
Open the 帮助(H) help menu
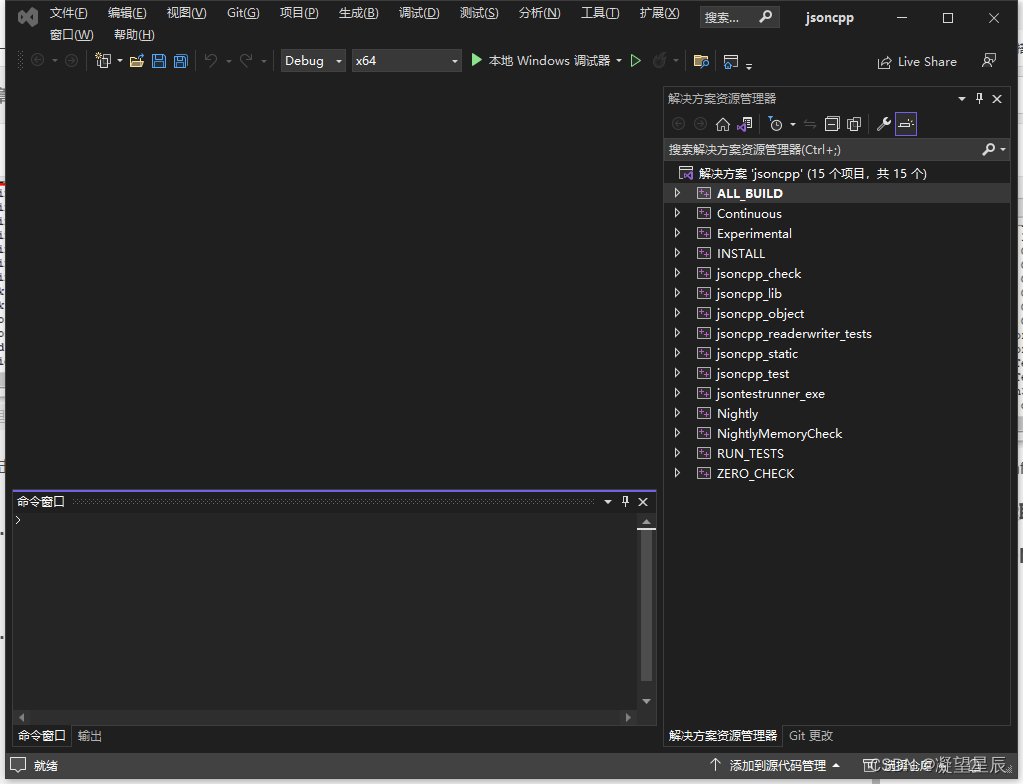pyautogui.click(x=134, y=35)
